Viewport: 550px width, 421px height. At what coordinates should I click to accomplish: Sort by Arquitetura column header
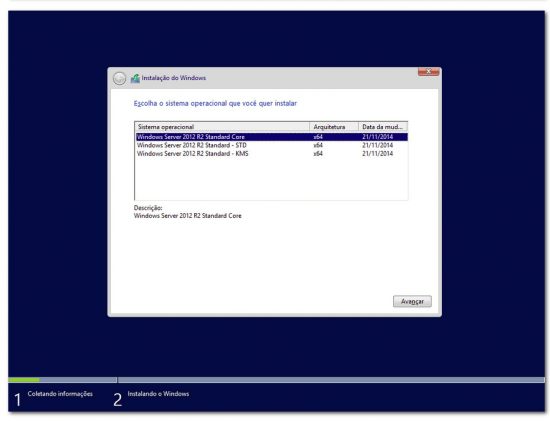(334, 127)
